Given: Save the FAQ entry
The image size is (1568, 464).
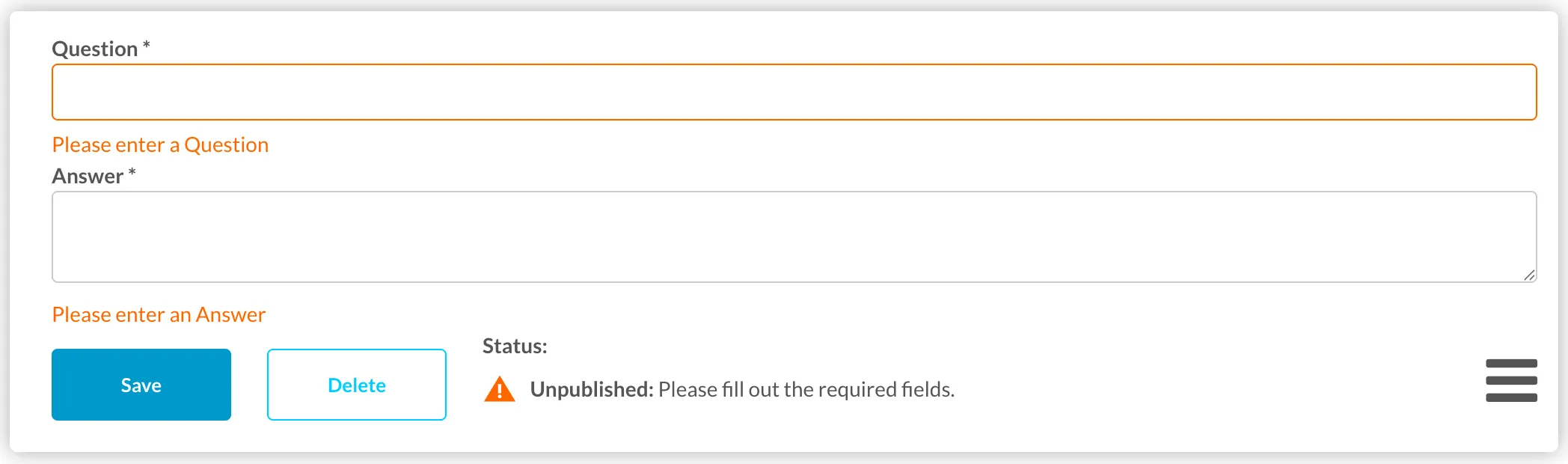Looking at the screenshot, I should pos(141,385).
